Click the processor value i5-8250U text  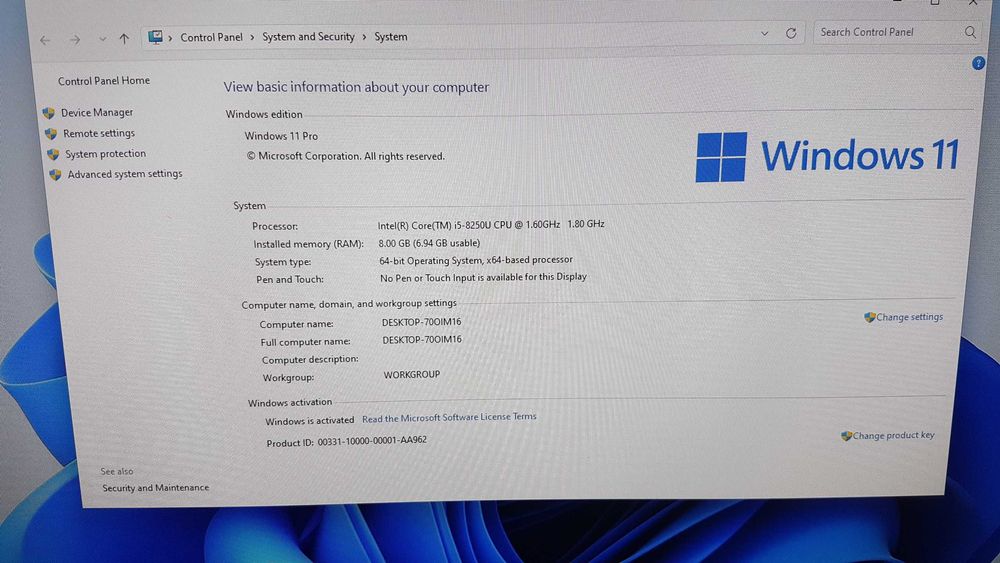click(x=491, y=224)
